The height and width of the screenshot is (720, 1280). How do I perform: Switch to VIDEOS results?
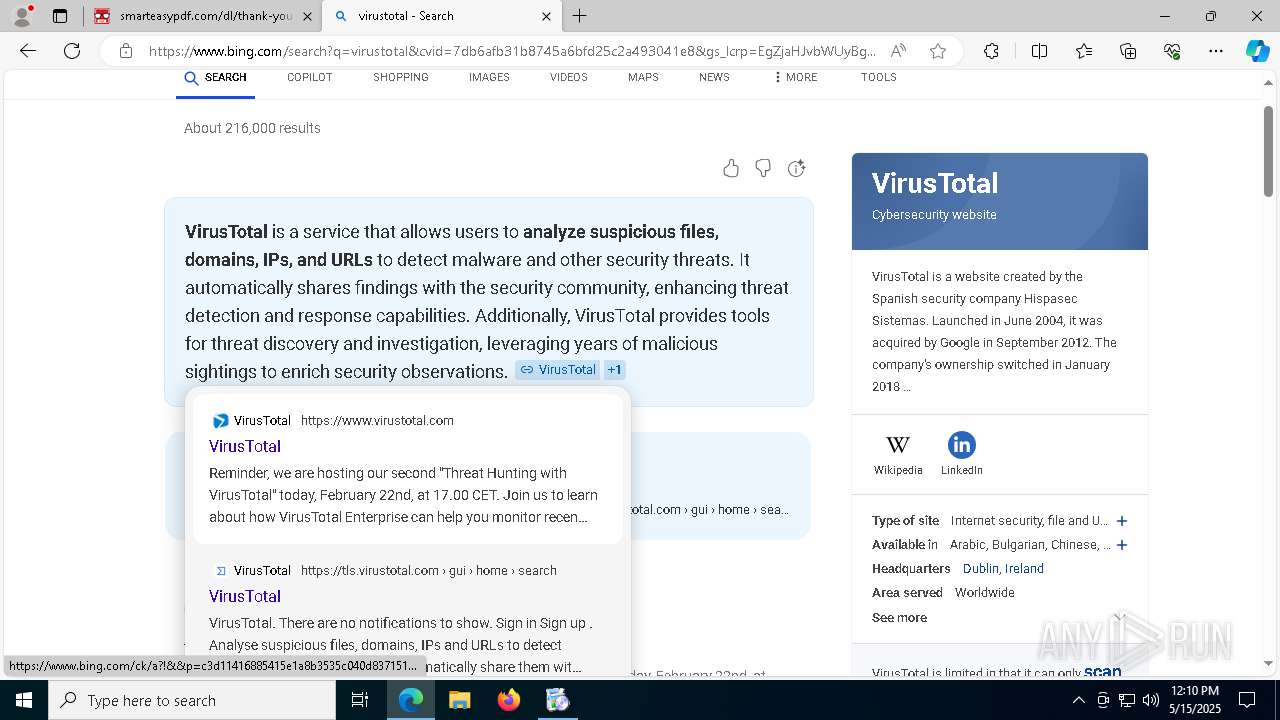569,78
